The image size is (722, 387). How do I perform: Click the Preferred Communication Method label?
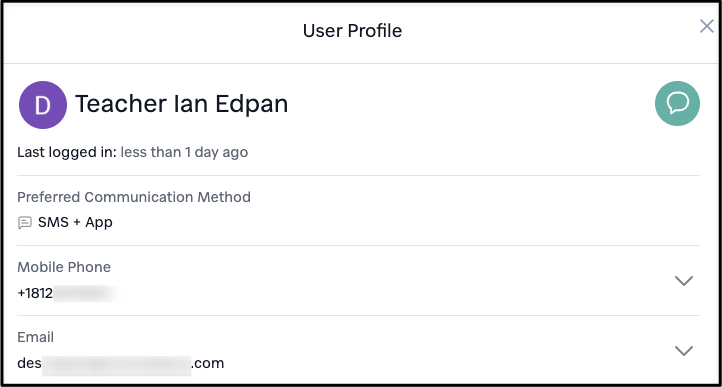pyautogui.click(x=134, y=197)
